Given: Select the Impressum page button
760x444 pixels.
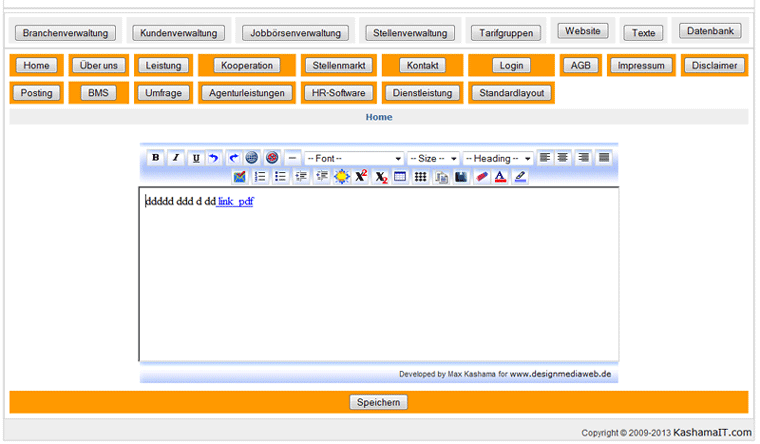Looking at the screenshot, I should [x=641, y=66].
